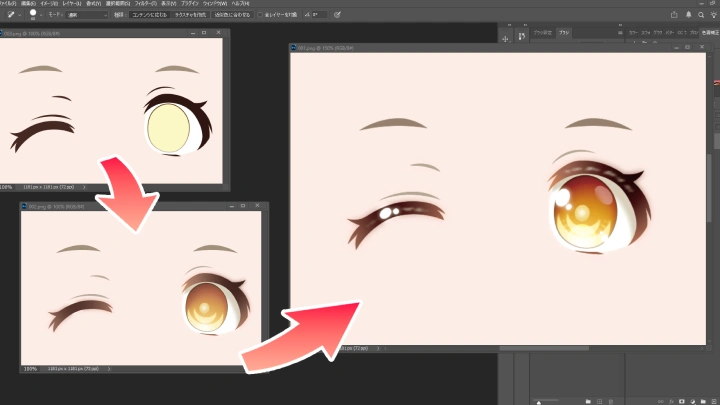
Task: Select the テクスチャを作成 type button
Action: (190, 15)
